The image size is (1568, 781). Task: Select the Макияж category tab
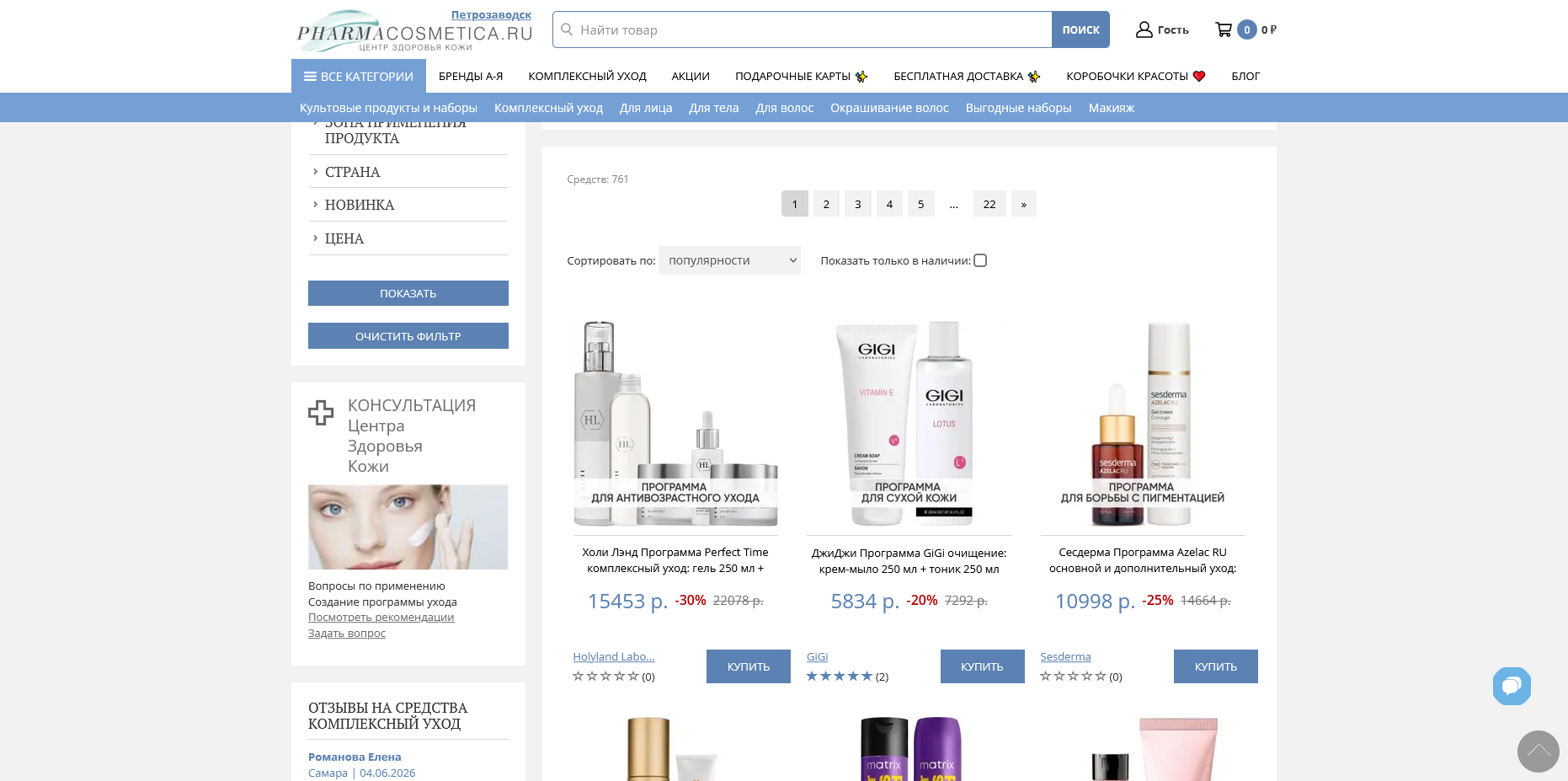(1112, 108)
